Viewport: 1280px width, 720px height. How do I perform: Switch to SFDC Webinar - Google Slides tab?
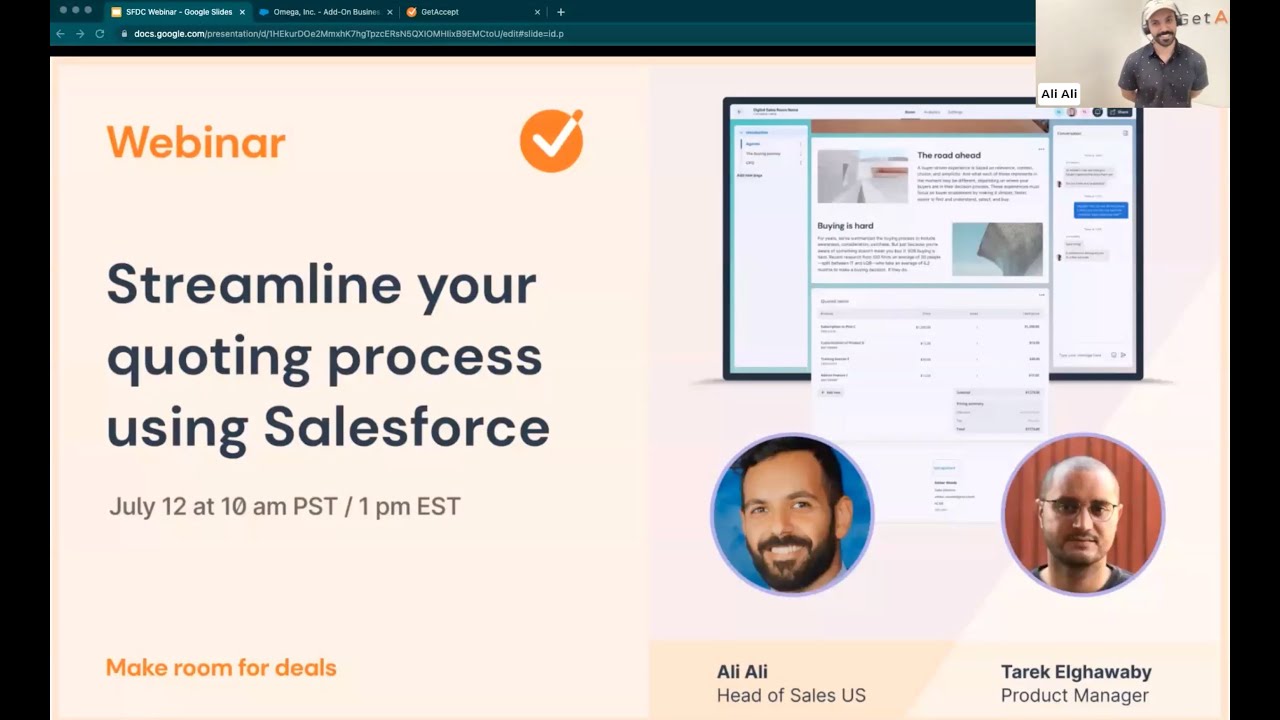(x=177, y=12)
